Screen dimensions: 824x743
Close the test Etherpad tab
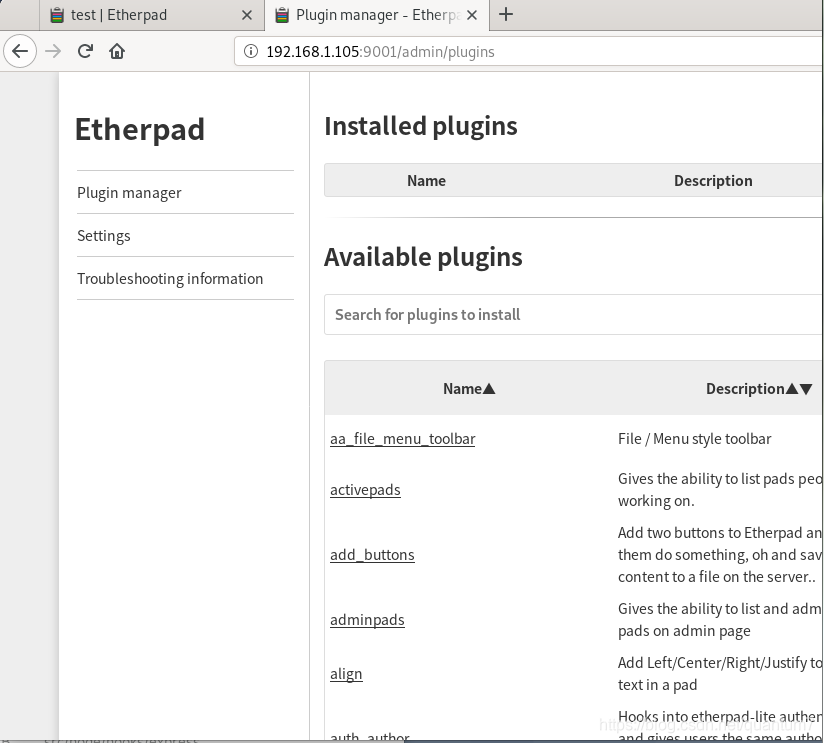pos(248,15)
